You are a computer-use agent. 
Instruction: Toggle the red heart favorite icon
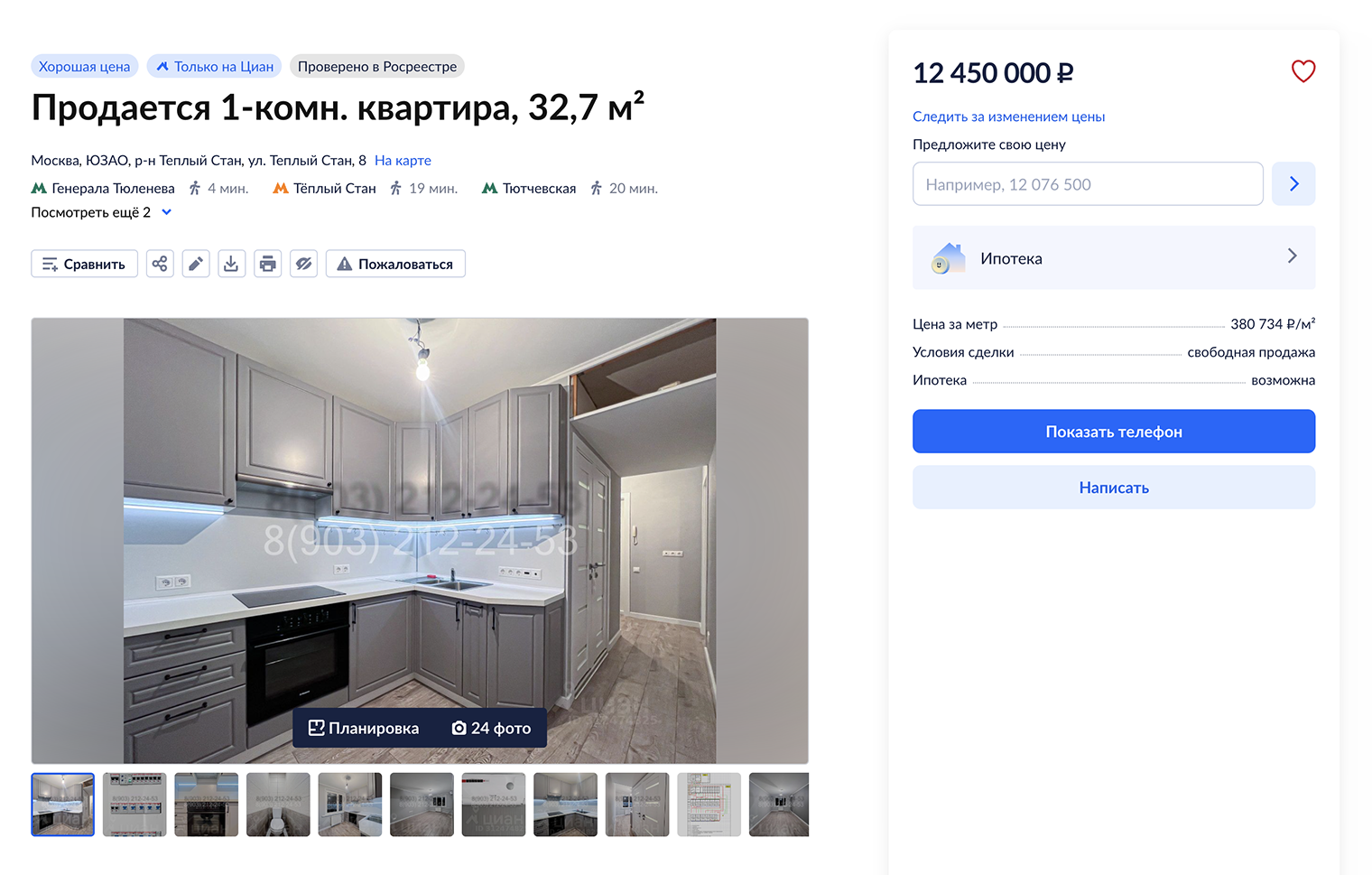[x=1302, y=71]
